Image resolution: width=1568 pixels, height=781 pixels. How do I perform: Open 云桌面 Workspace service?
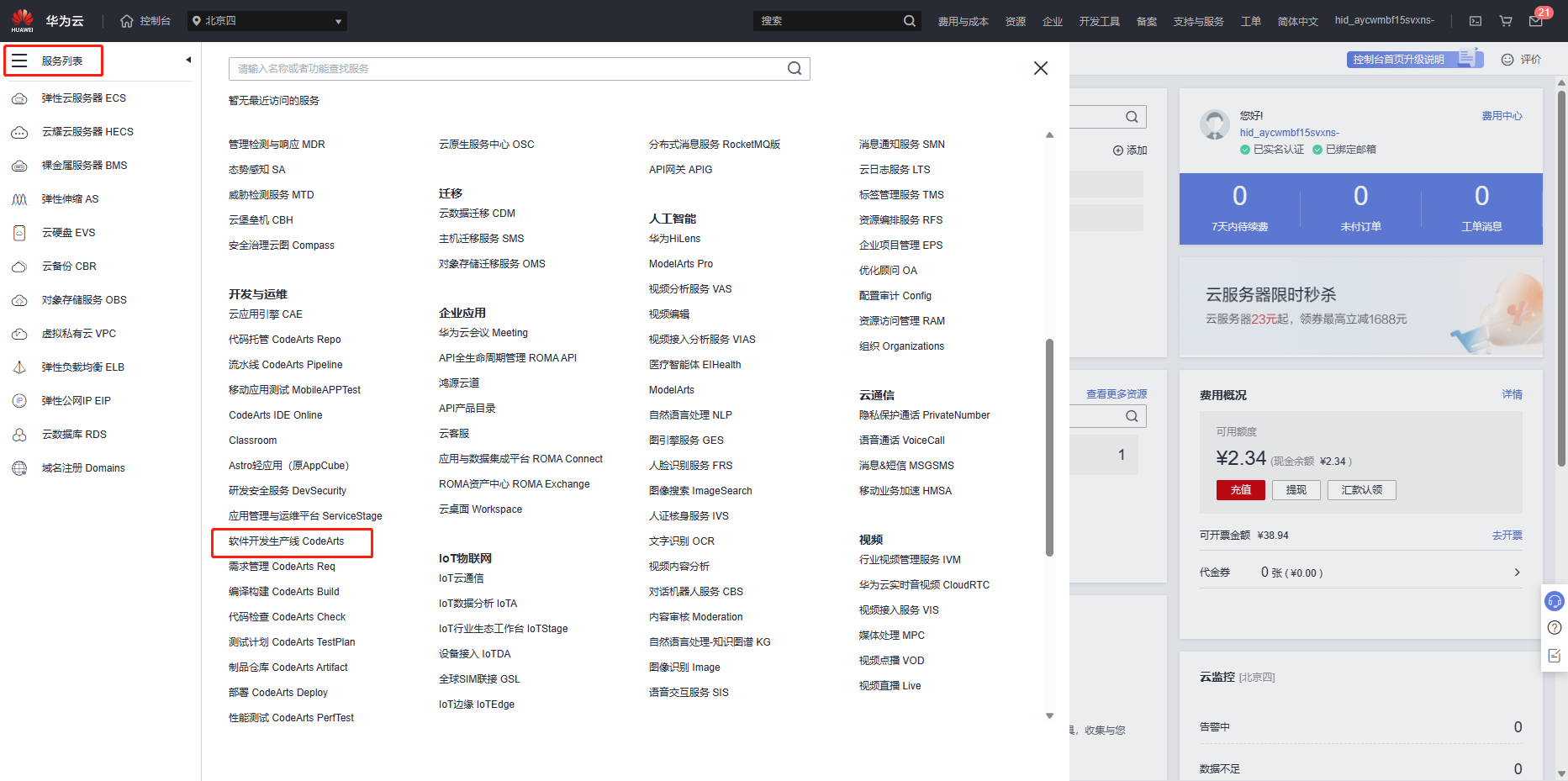pyautogui.click(x=480, y=509)
